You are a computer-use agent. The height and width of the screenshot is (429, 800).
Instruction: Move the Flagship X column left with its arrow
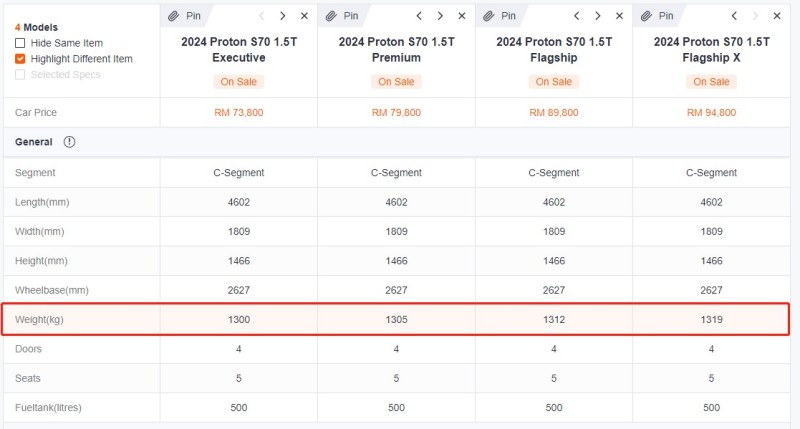(x=734, y=16)
